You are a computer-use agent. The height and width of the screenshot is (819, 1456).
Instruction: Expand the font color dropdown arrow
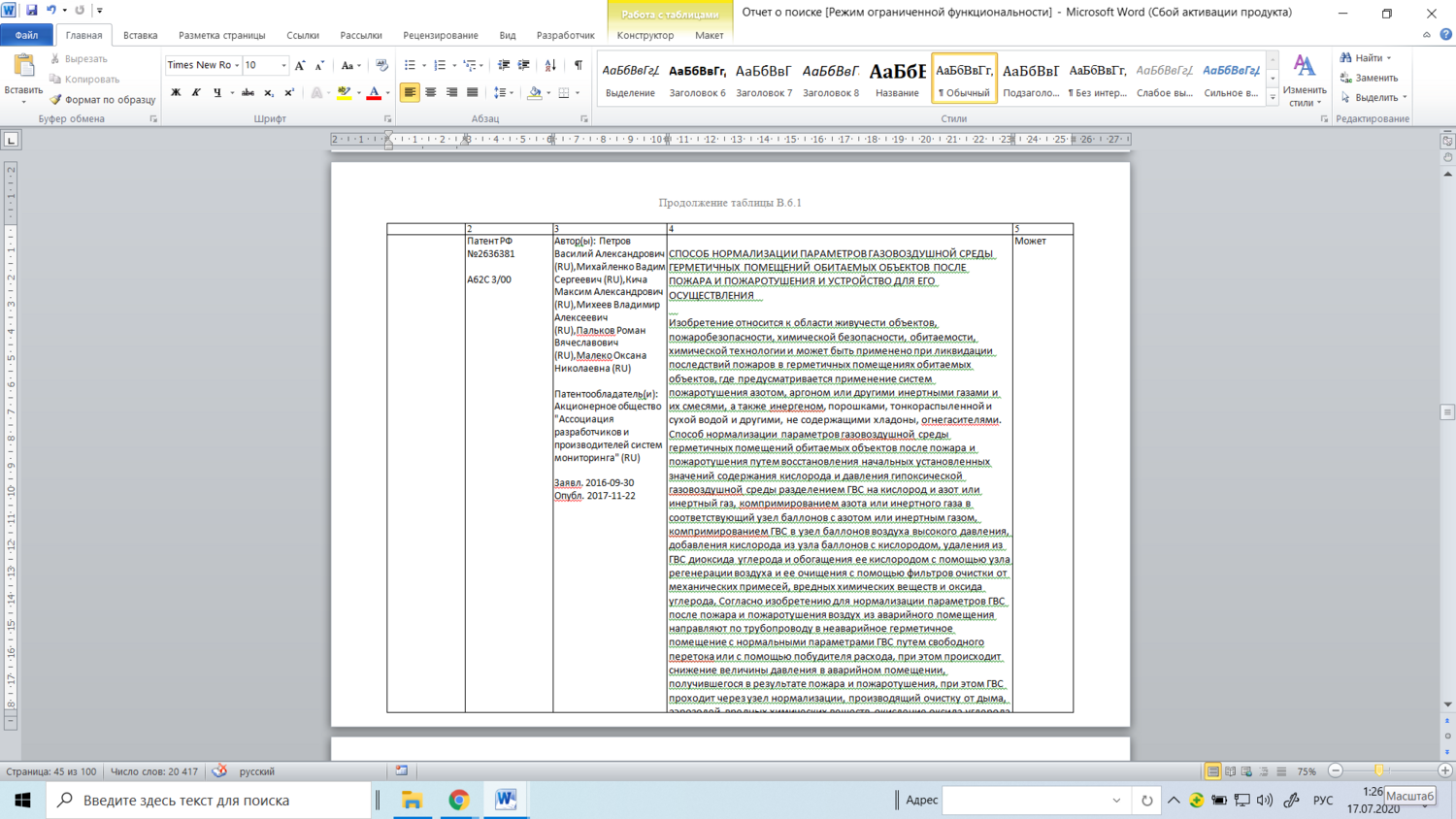click(x=387, y=93)
